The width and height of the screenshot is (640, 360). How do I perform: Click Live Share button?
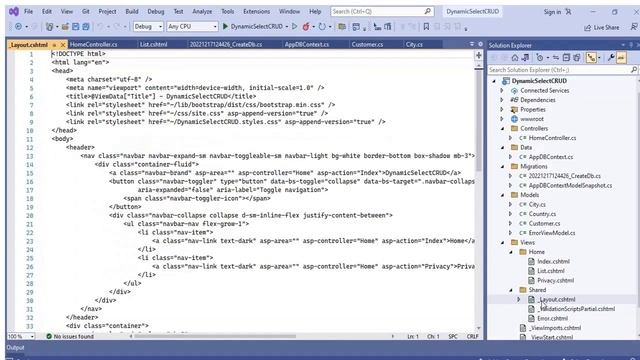click(x=602, y=27)
